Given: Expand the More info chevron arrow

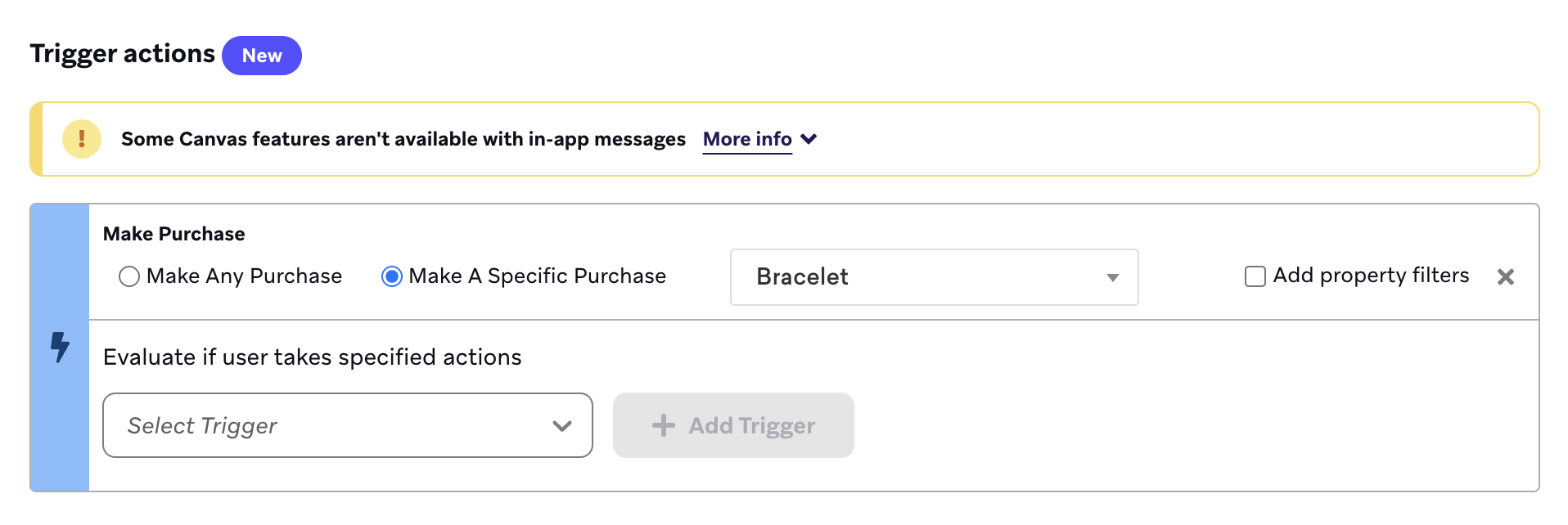Looking at the screenshot, I should click(x=809, y=139).
